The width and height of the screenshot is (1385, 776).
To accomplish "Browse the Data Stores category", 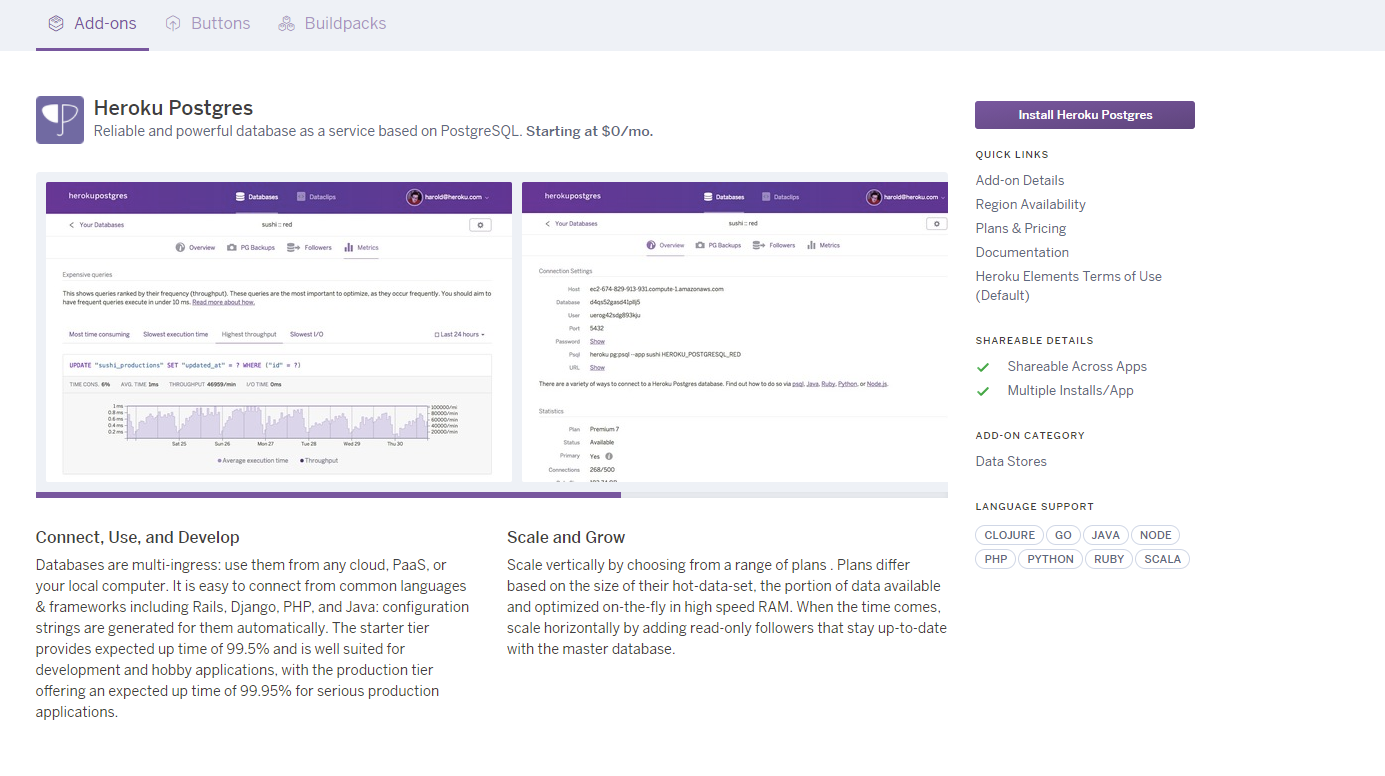I will (1010, 461).
